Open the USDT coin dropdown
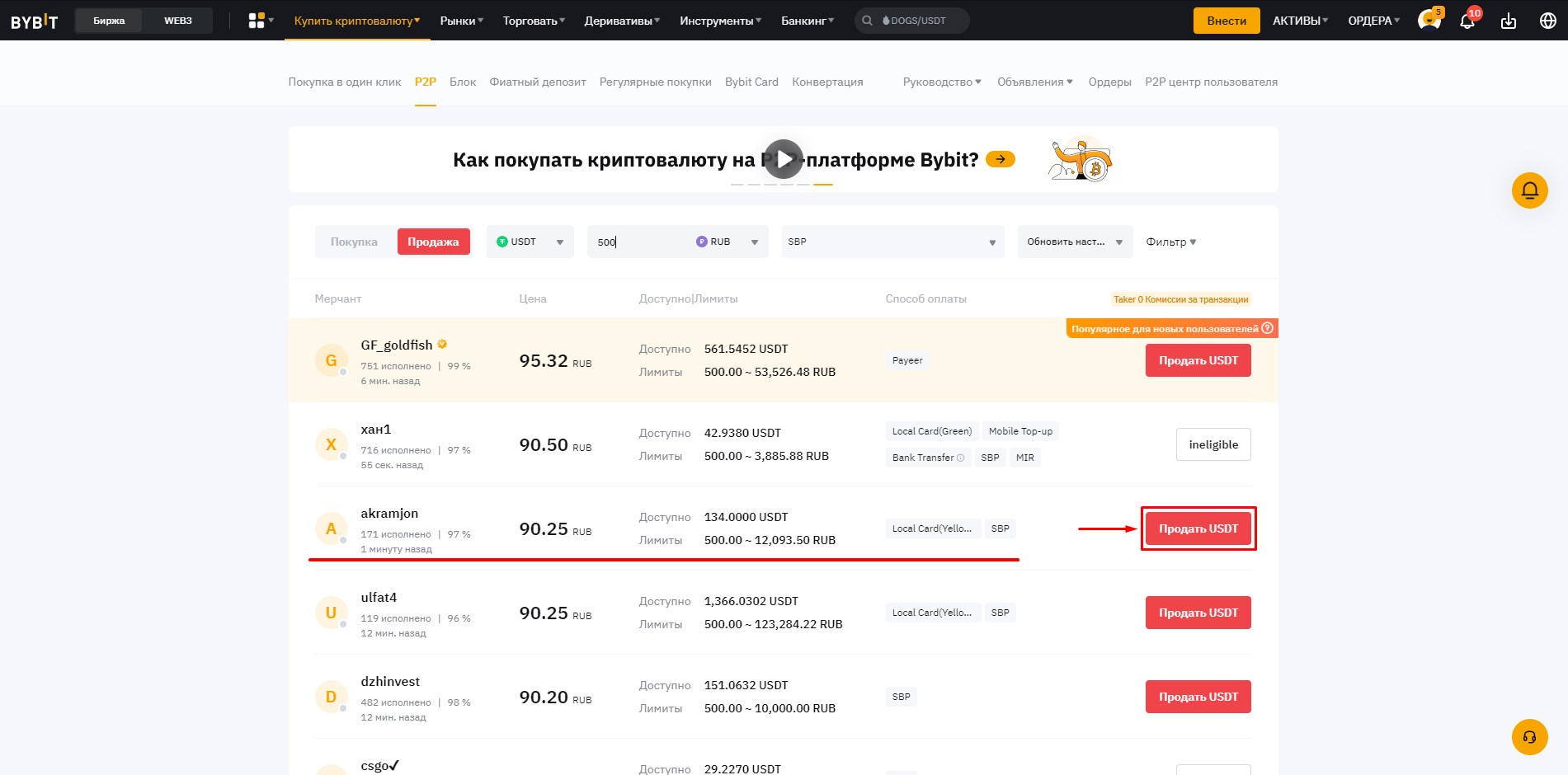The height and width of the screenshot is (775, 1568). [x=530, y=242]
